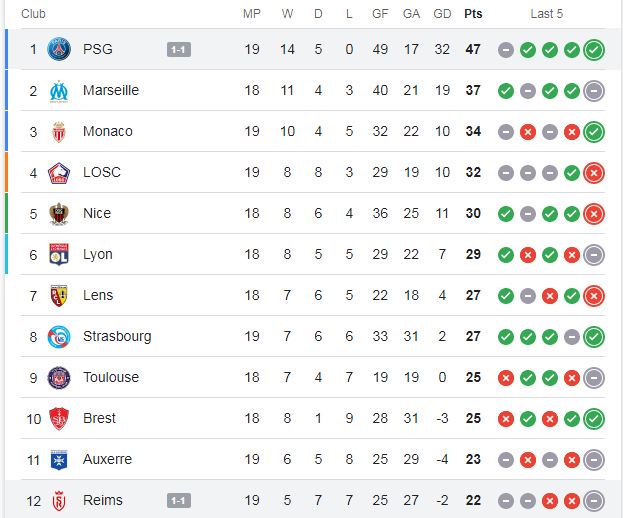
Task: Click the 1-1 live score badge beside Reims
Action: pyautogui.click(x=179, y=501)
